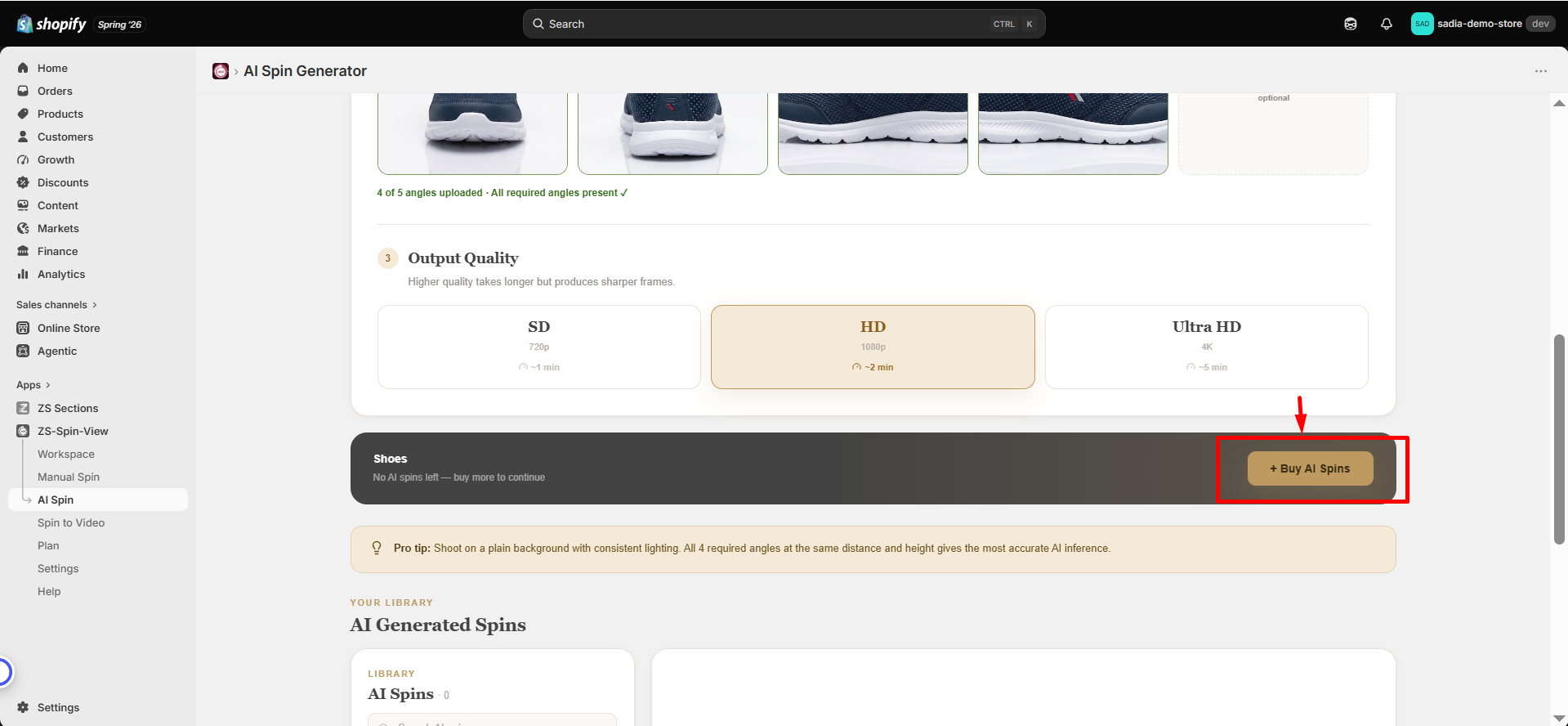Click the Discounts icon in sidebar
Viewport: 1568px width, 726px height.
click(23, 182)
